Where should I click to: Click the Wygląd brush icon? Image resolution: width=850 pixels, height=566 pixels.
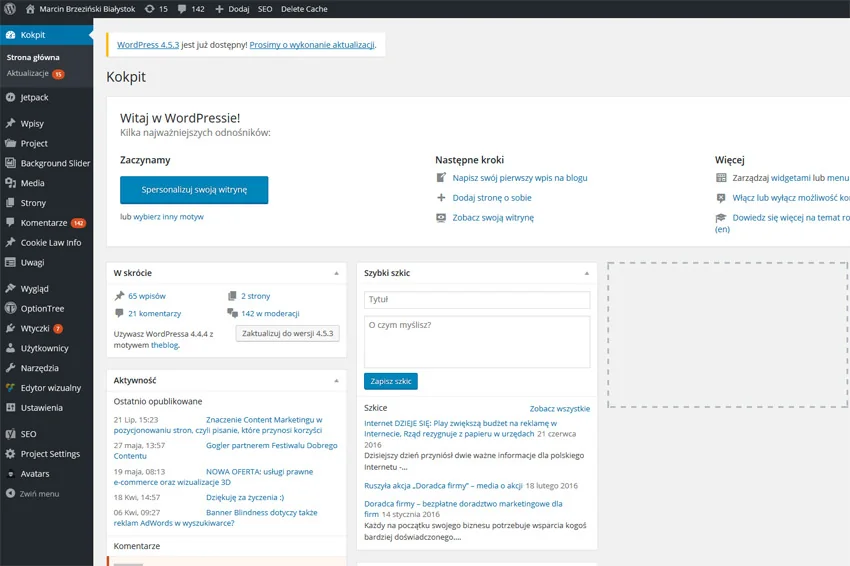coord(10,289)
